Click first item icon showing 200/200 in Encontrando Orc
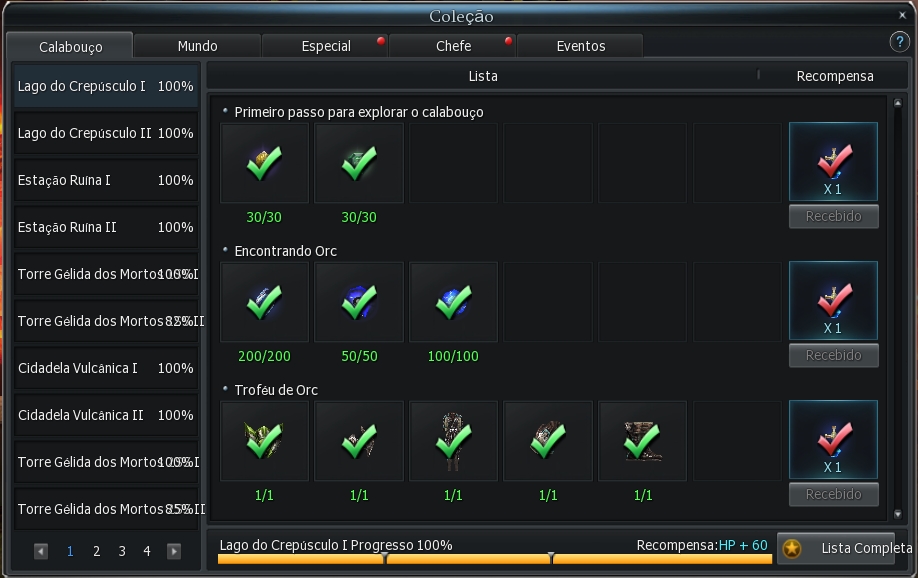 point(264,302)
